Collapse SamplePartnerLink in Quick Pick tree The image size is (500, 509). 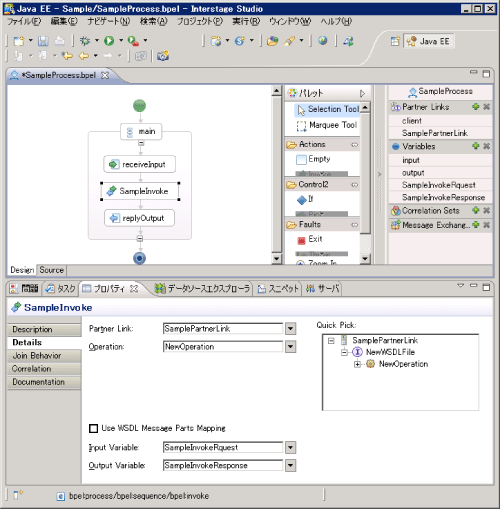pyautogui.click(x=331, y=341)
